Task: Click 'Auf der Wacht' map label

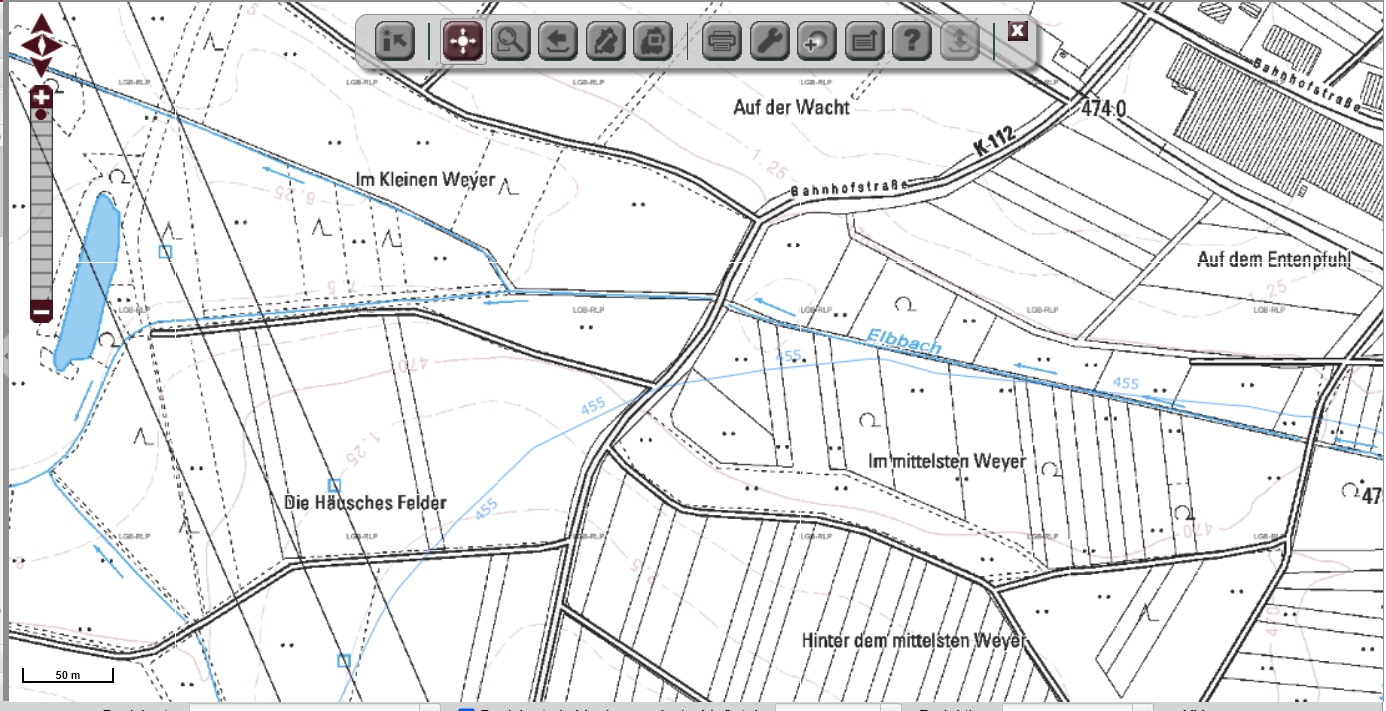Action: pos(791,106)
